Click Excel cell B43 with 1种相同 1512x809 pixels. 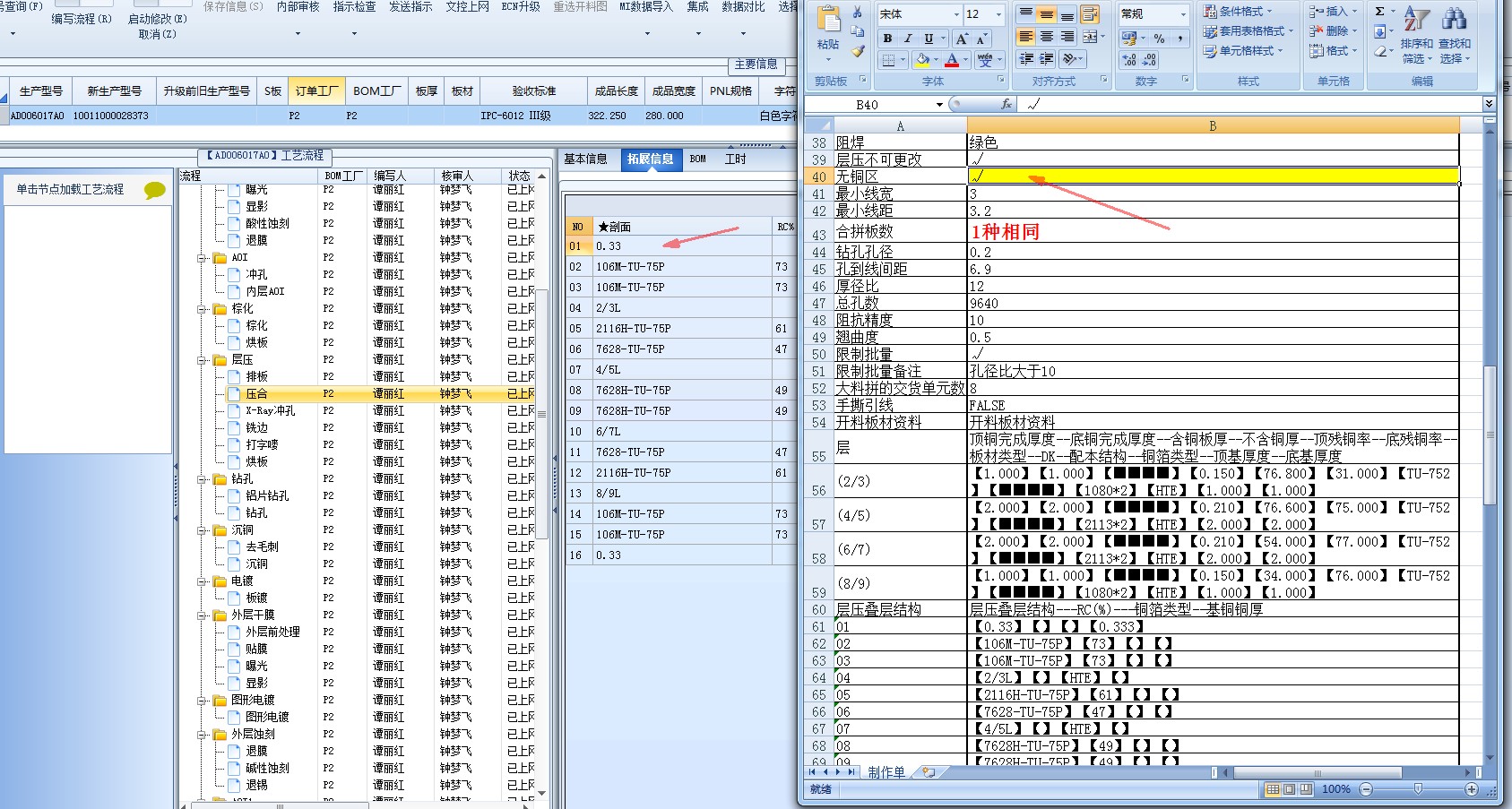(1213, 232)
